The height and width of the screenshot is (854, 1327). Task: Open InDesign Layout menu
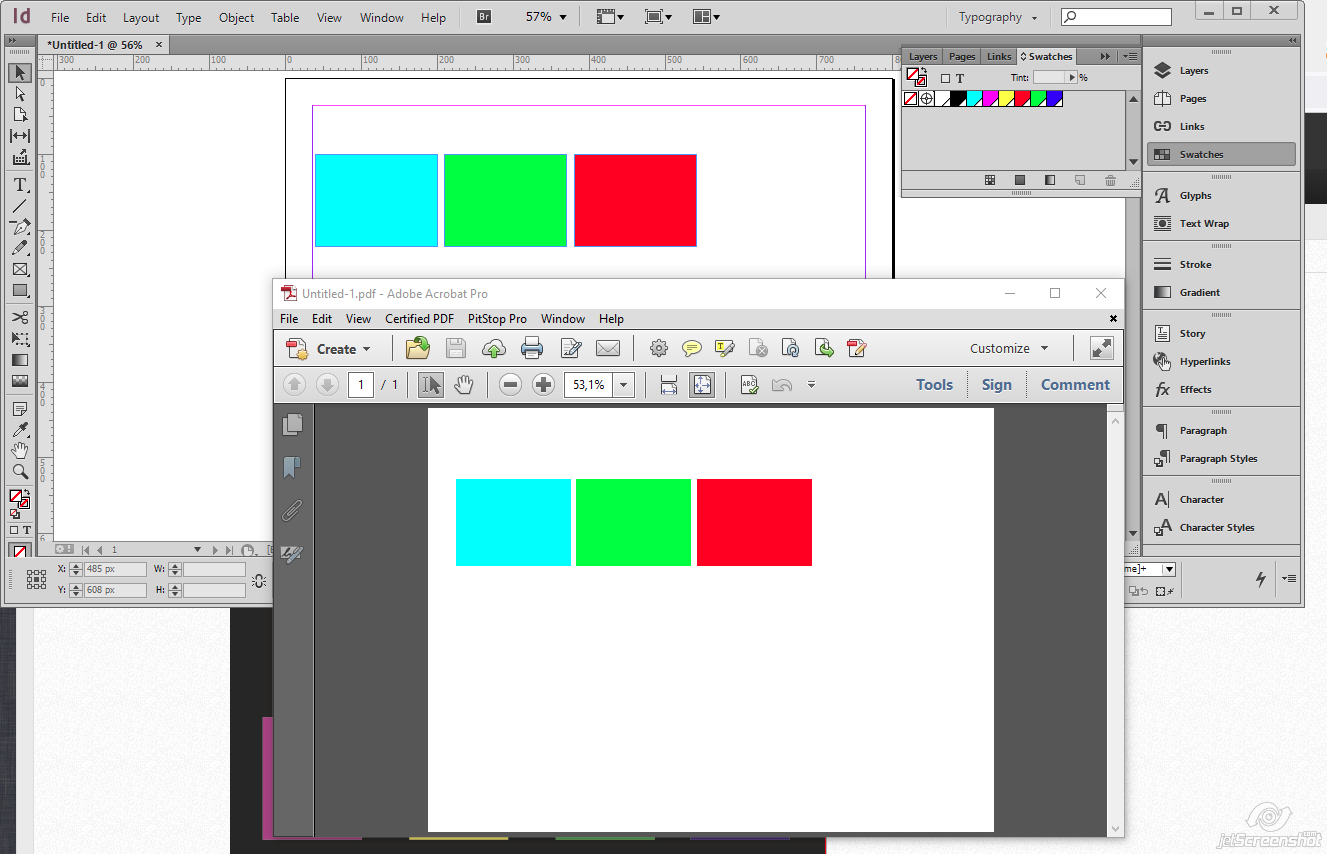pos(141,17)
